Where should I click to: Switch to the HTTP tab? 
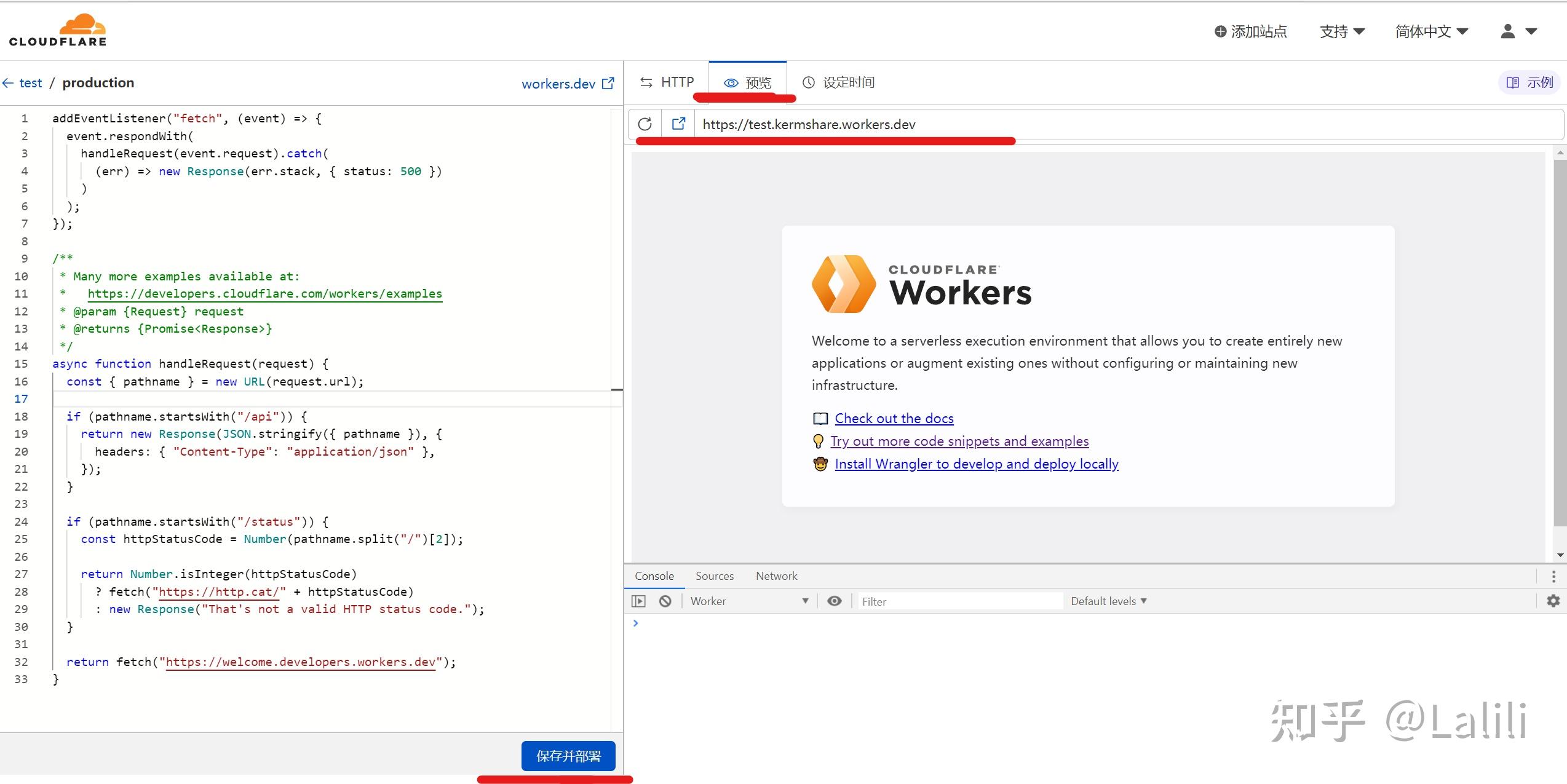tap(666, 81)
